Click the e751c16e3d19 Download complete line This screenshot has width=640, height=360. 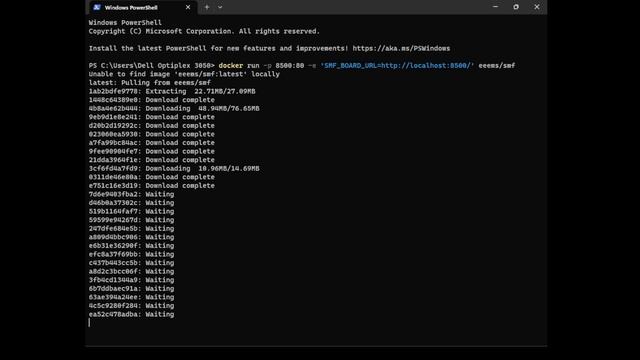tap(151, 186)
